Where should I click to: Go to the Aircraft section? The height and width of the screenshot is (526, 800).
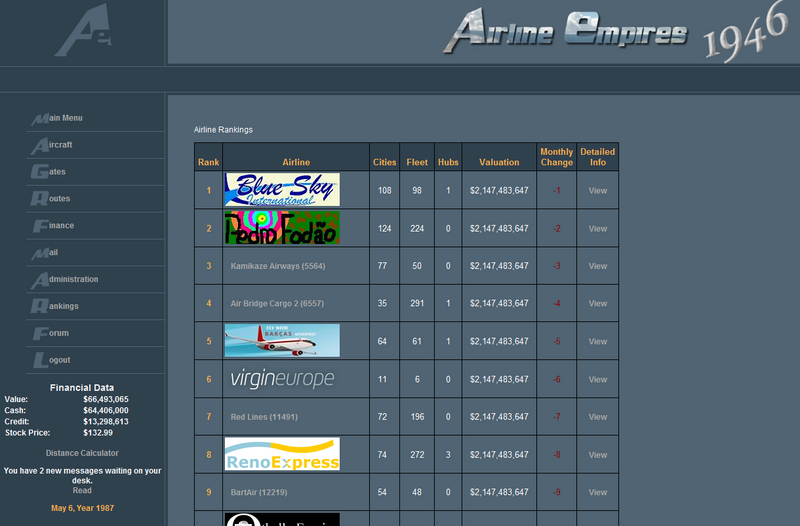(52, 145)
